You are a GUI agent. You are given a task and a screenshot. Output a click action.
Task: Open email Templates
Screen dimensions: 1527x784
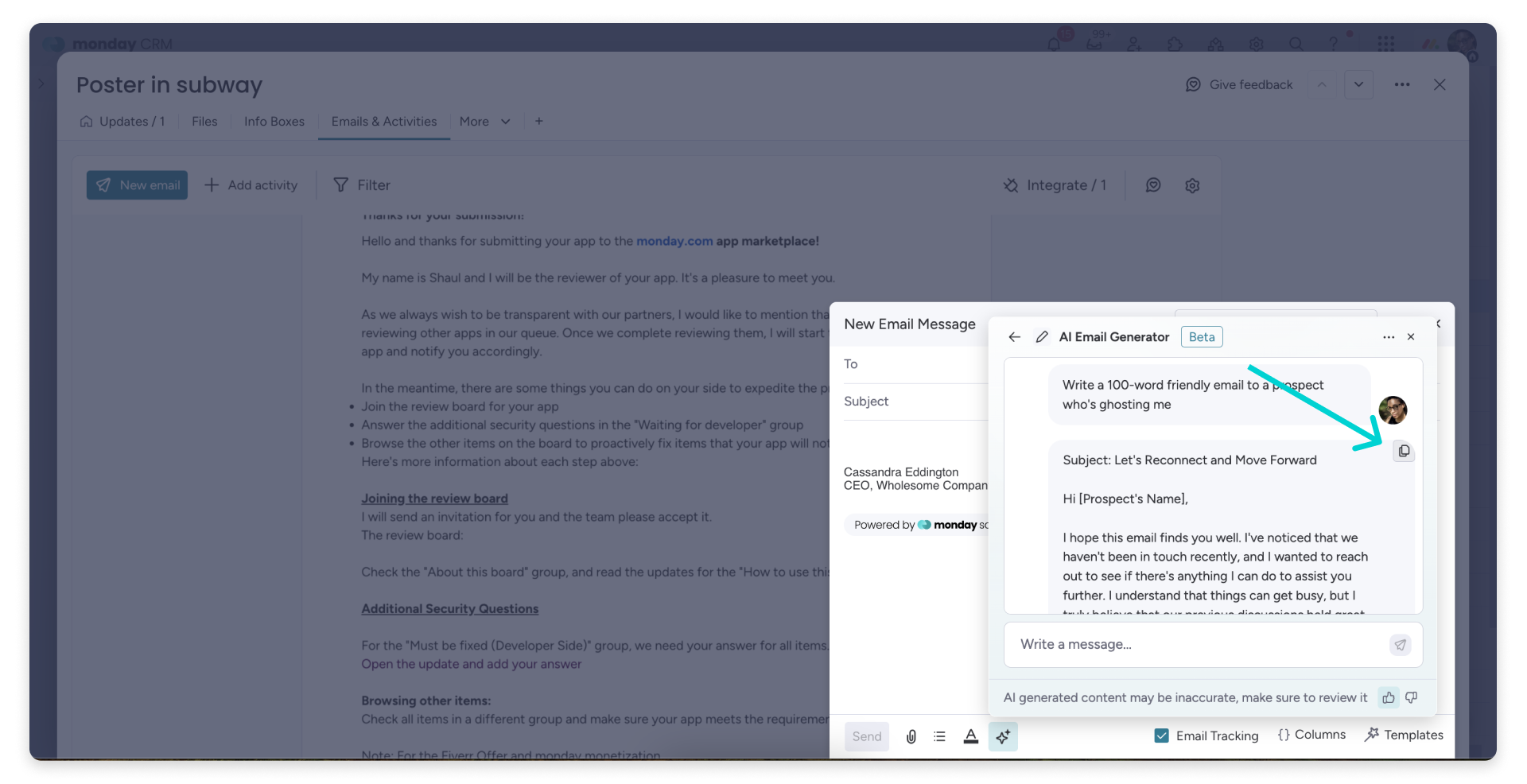[x=1404, y=735]
